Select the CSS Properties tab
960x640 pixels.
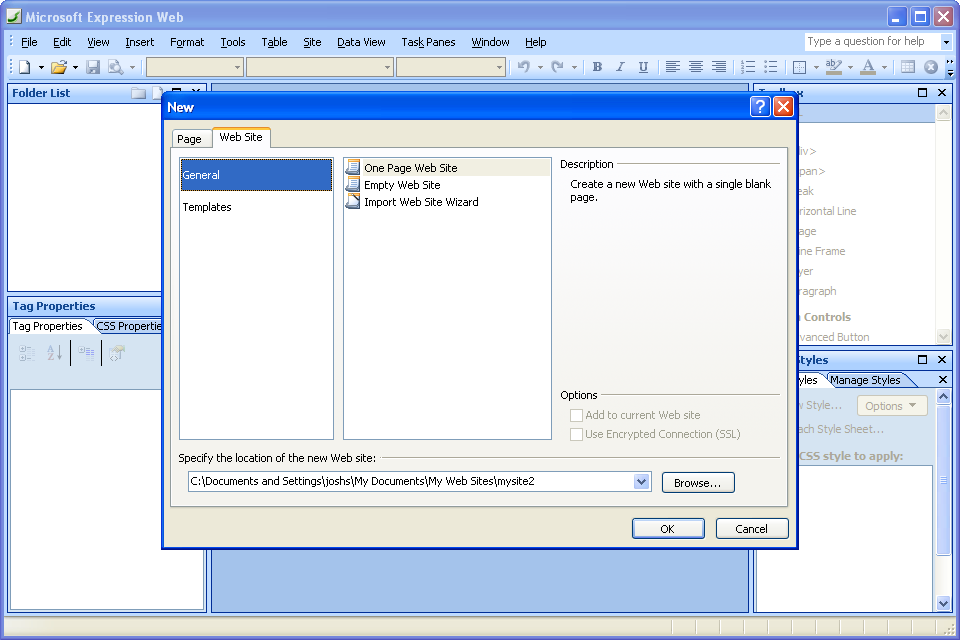click(x=129, y=326)
